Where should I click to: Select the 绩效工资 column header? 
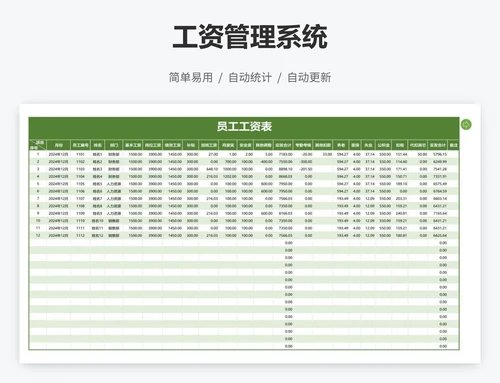[x=173, y=145]
